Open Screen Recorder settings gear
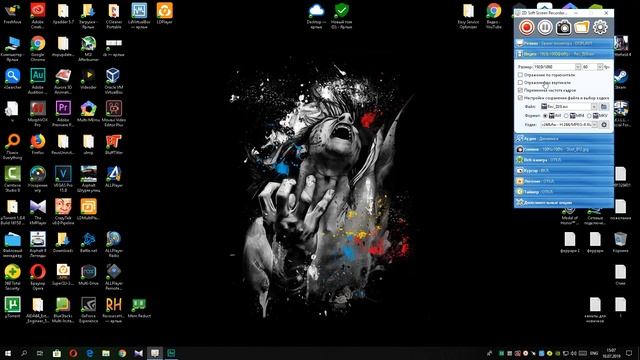Image resolution: width=640 pixels, height=360 pixels. [600, 27]
